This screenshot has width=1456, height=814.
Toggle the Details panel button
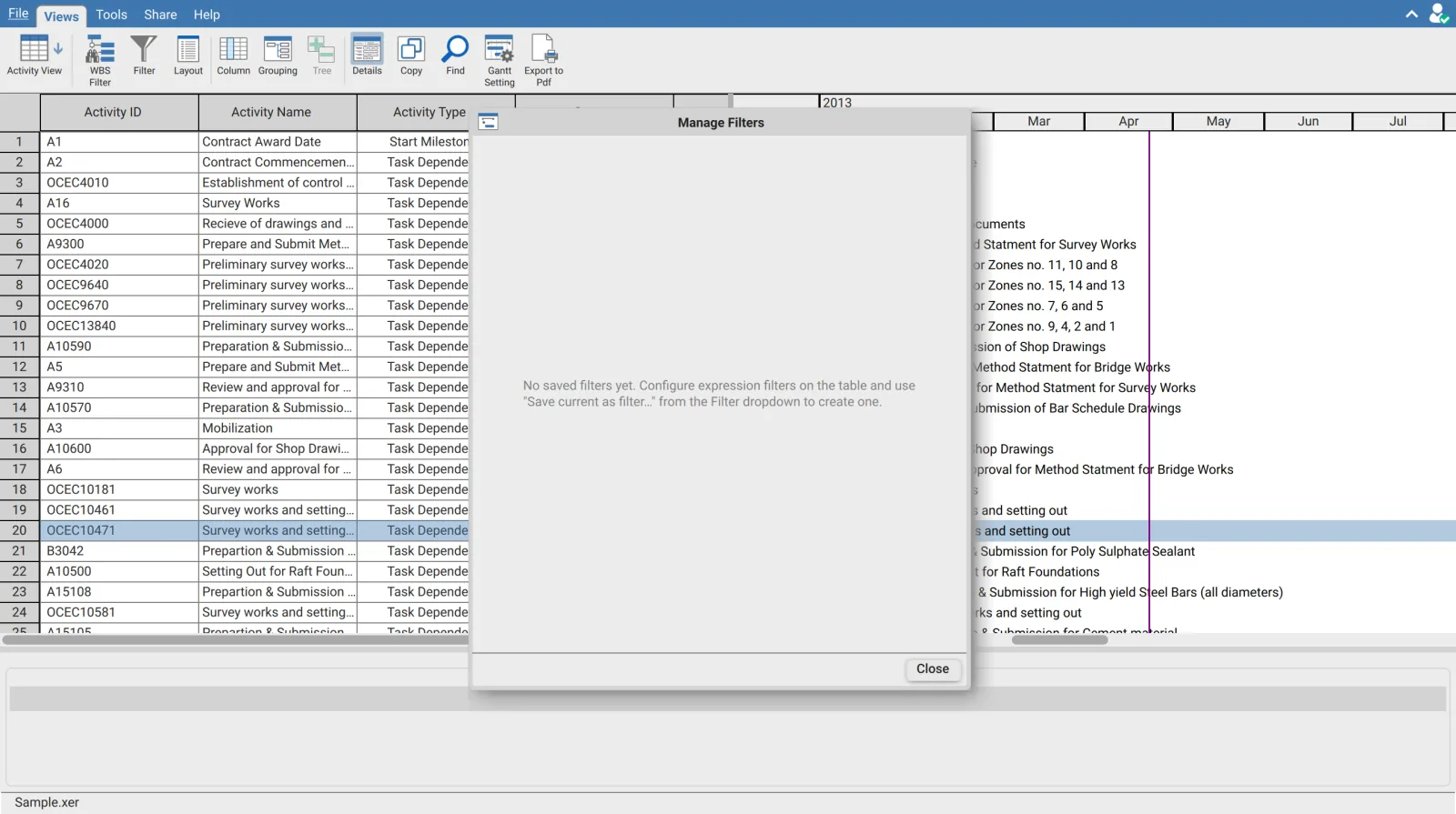pos(367,56)
